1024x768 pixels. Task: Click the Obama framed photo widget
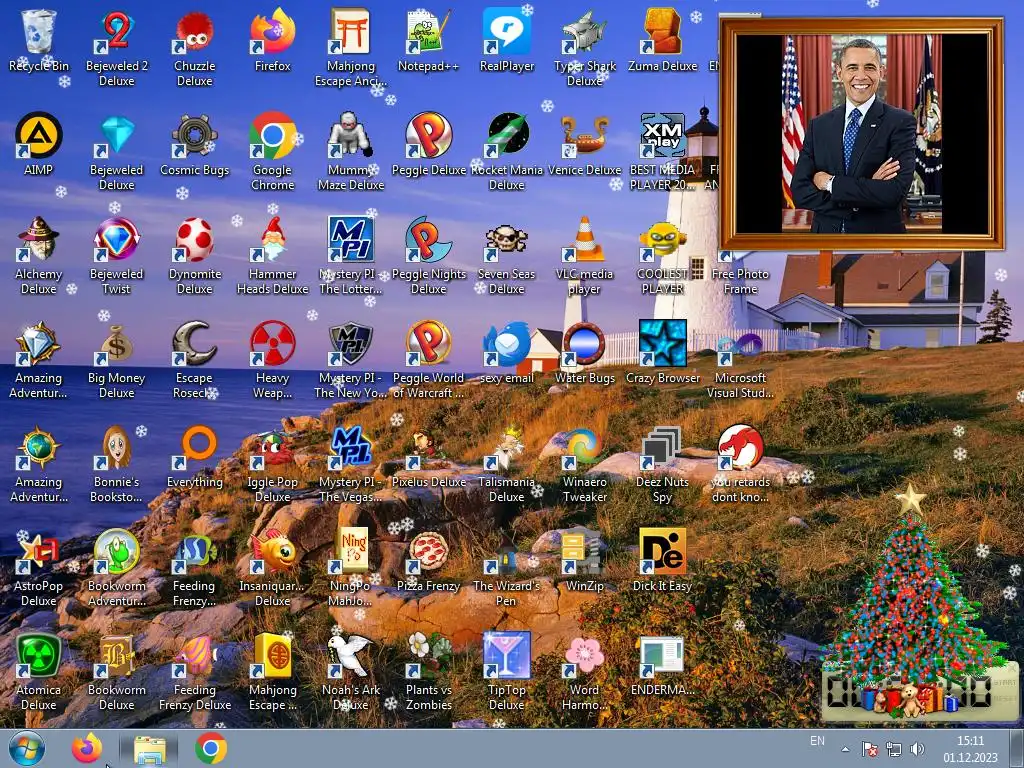[861, 134]
